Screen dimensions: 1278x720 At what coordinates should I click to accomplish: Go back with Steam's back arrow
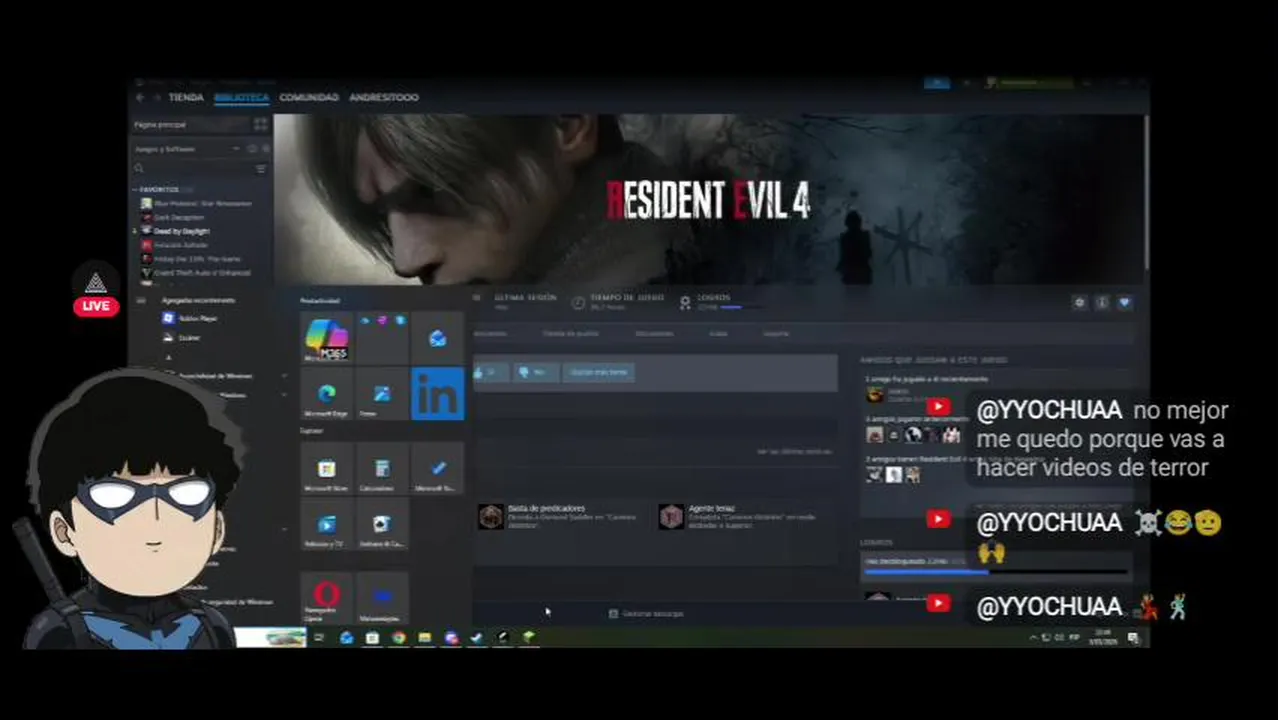(140, 98)
